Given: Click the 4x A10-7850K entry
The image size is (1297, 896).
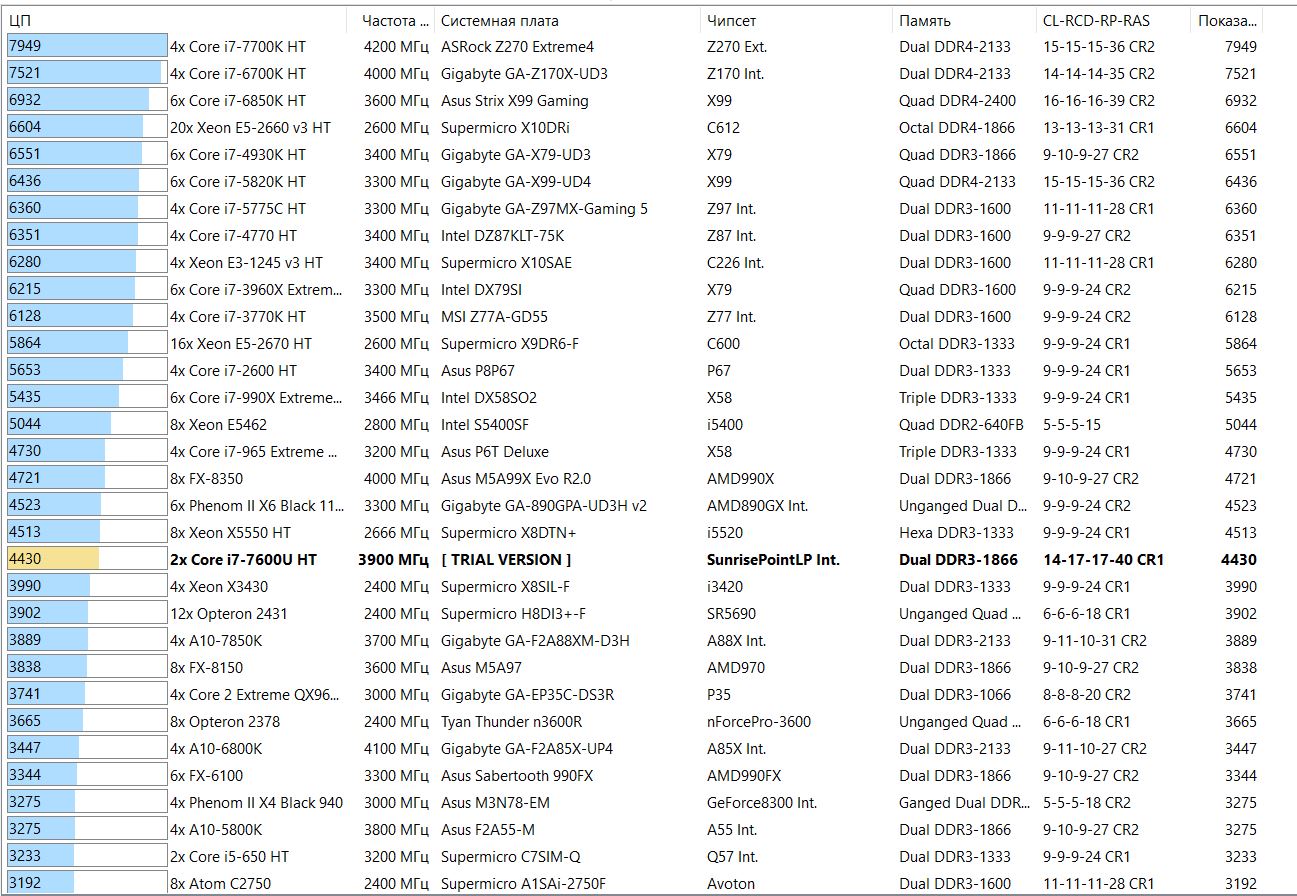Looking at the screenshot, I should (x=215, y=641).
